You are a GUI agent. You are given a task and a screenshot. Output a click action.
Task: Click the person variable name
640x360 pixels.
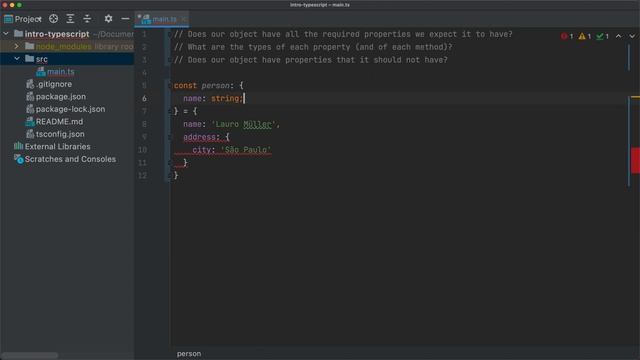[216, 86]
